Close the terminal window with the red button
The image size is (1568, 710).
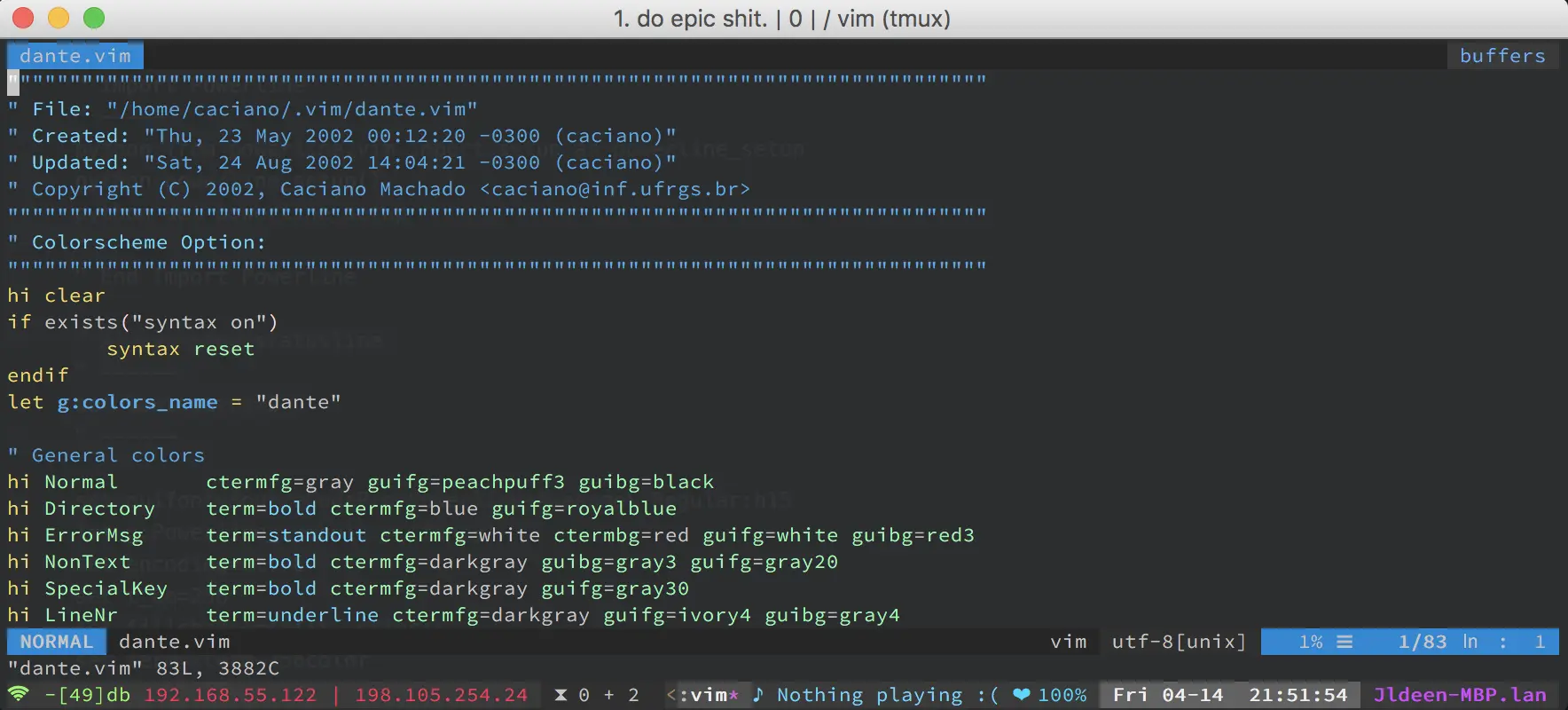[23, 18]
